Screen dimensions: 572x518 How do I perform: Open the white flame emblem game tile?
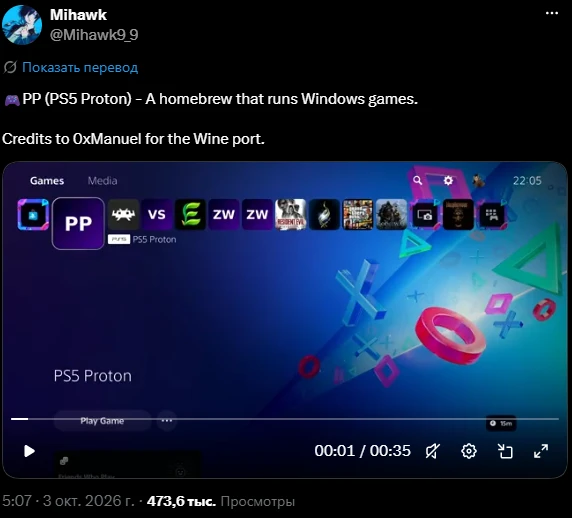click(324, 214)
